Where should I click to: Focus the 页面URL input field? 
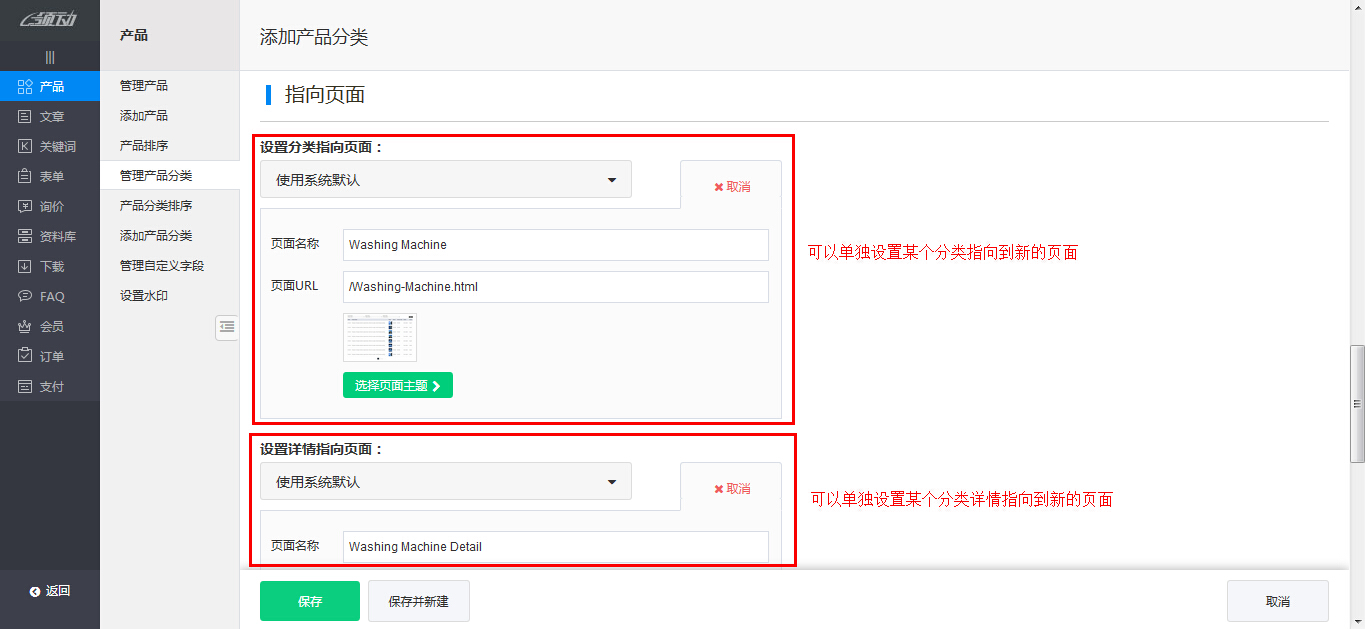(555, 287)
